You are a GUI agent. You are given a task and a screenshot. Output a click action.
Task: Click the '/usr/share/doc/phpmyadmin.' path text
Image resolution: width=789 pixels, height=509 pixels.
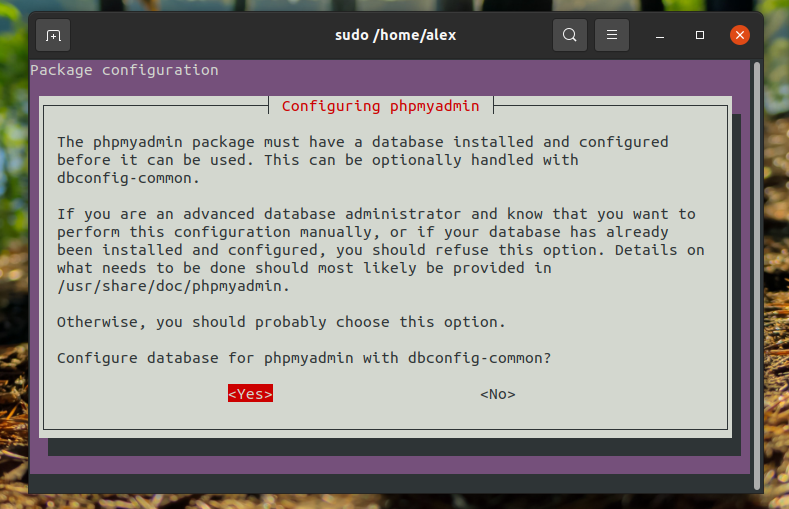173,286
